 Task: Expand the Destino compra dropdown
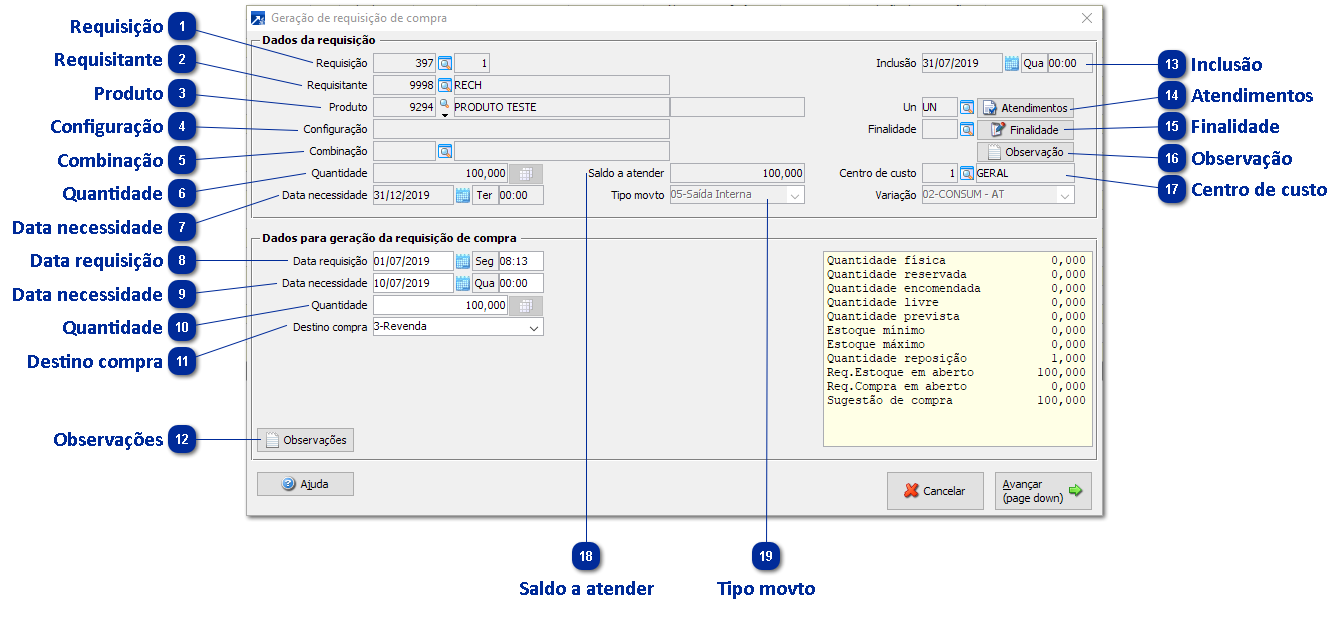coord(534,327)
